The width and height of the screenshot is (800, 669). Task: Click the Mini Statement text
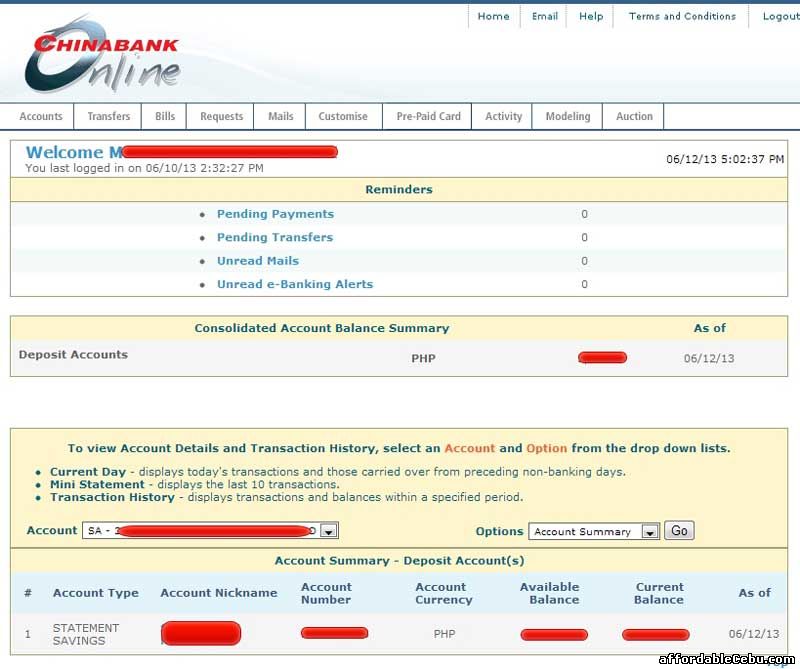[97, 485]
